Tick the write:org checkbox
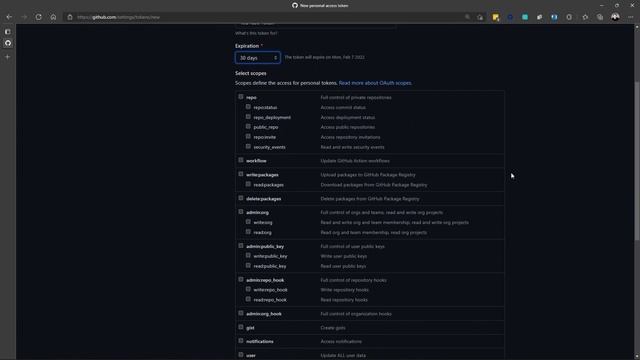The image size is (640, 360). (248, 222)
